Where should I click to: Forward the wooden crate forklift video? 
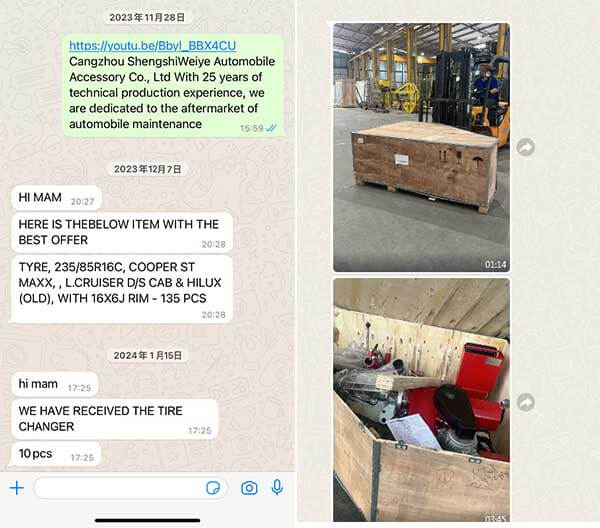(526, 147)
